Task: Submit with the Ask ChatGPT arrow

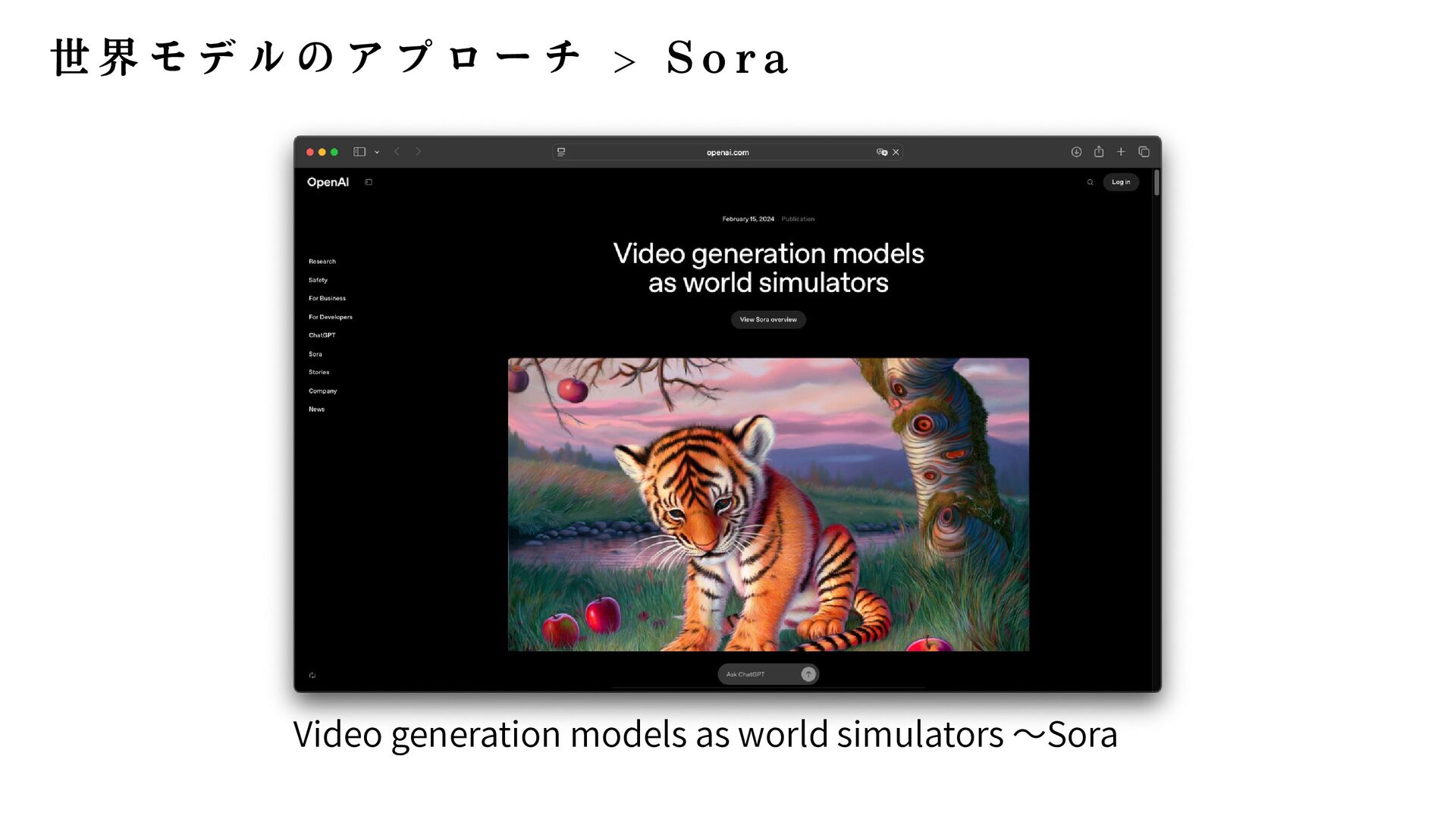Action: pyautogui.click(x=808, y=674)
